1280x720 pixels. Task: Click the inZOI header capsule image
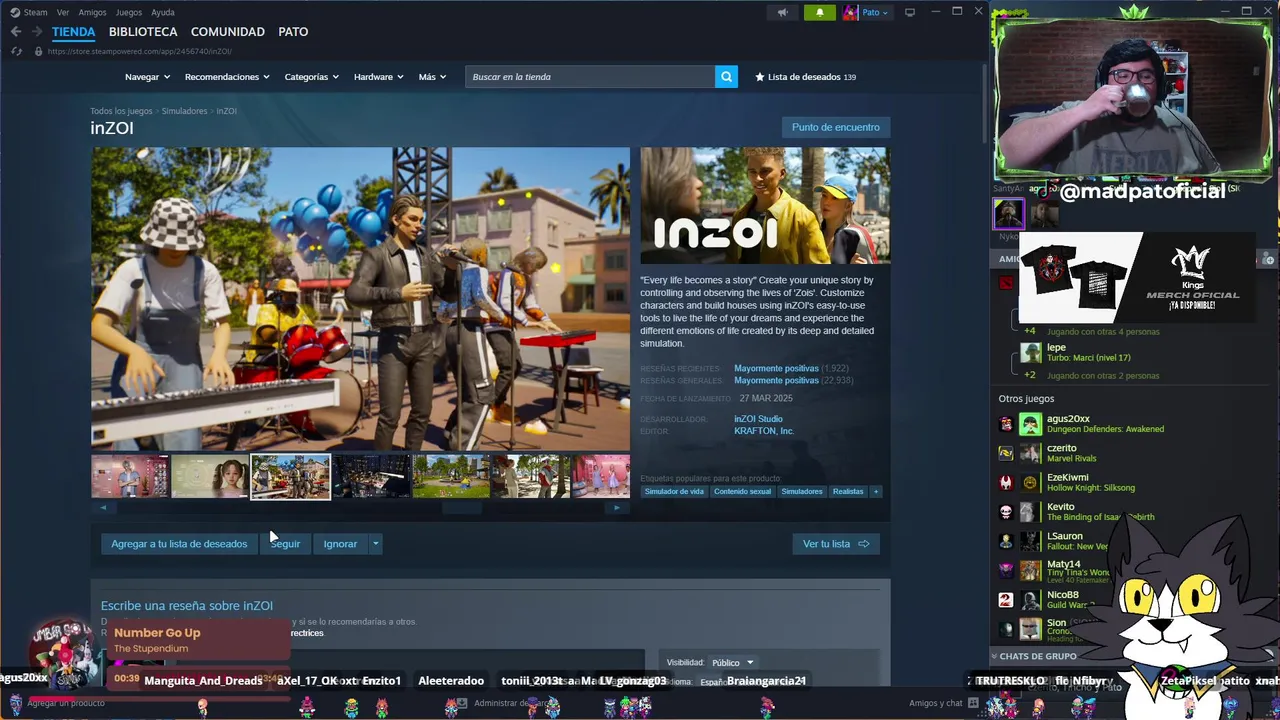765,206
